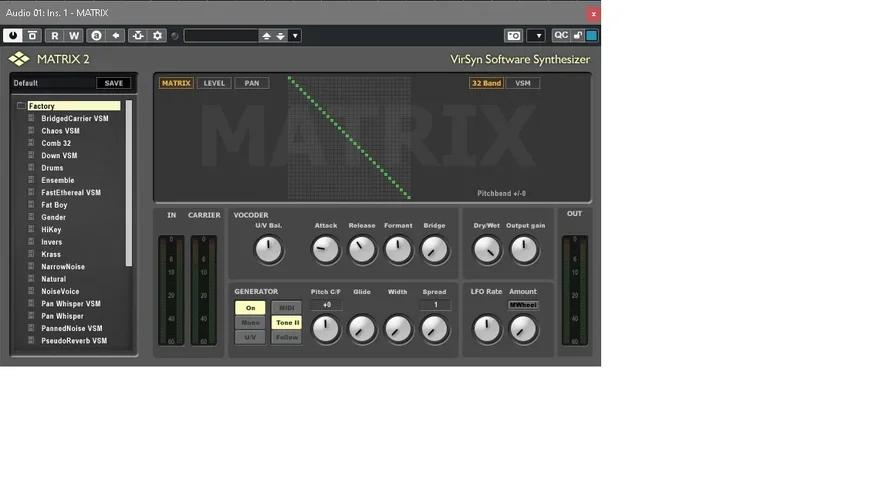Viewport: 889px width, 500px height.
Task: Click the Dry/Wet knob
Action: point(487,250)
